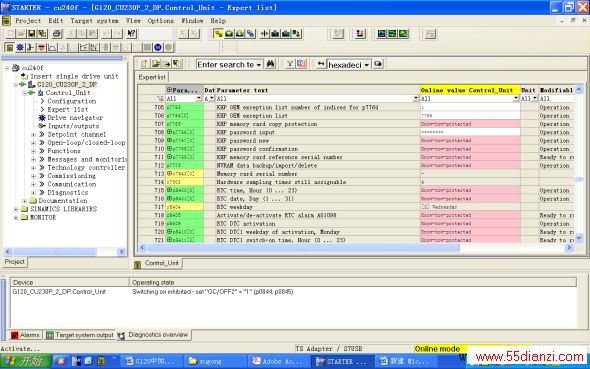590x369 pixels.
Task: Click the first icon on expert list toolbar
Action: (x=144, y=64)
